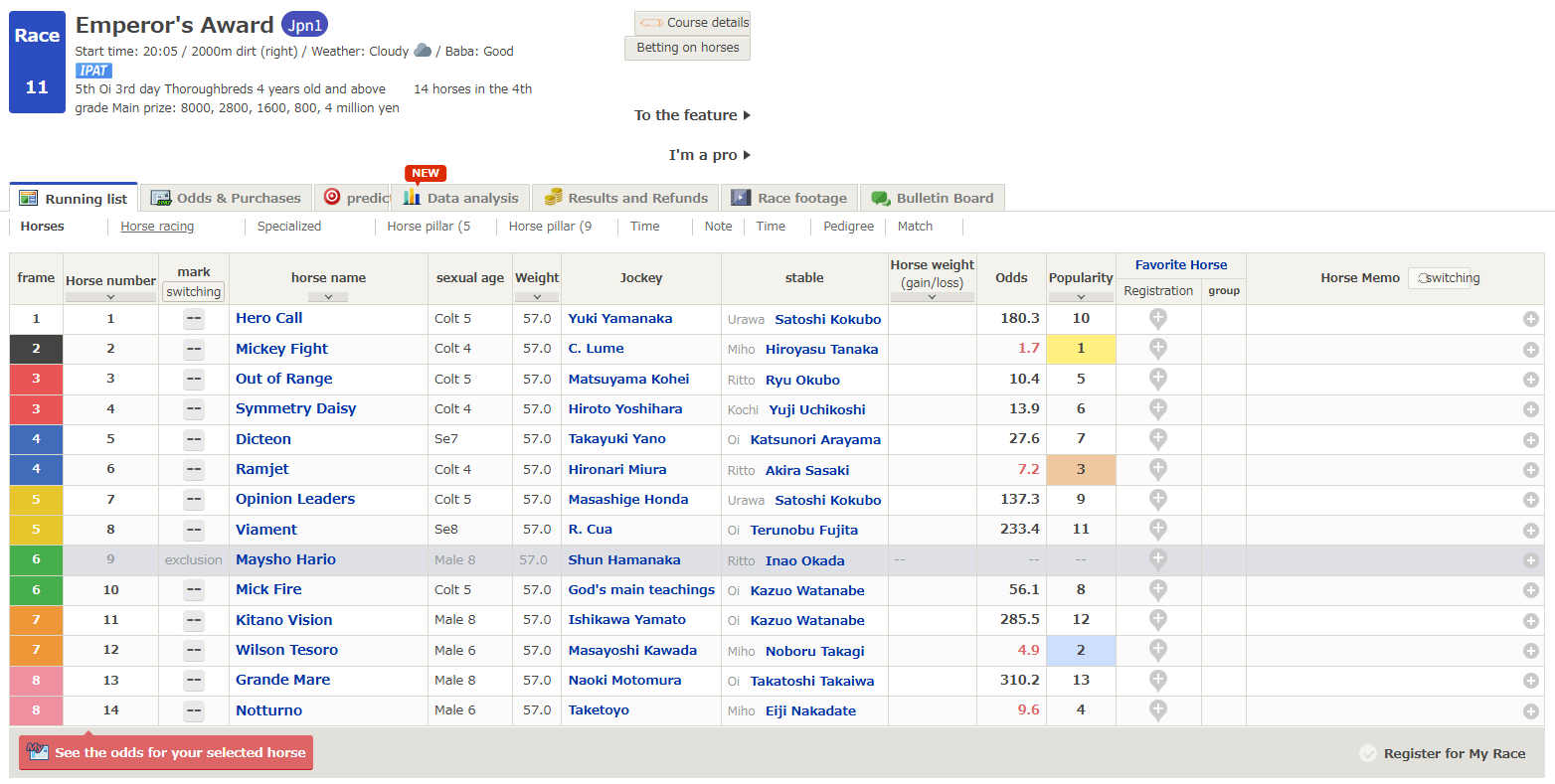Open Mickey Fight horse page
This screenshot has height=784, width=1555.
pyautogui.click(x=281, y=349)
